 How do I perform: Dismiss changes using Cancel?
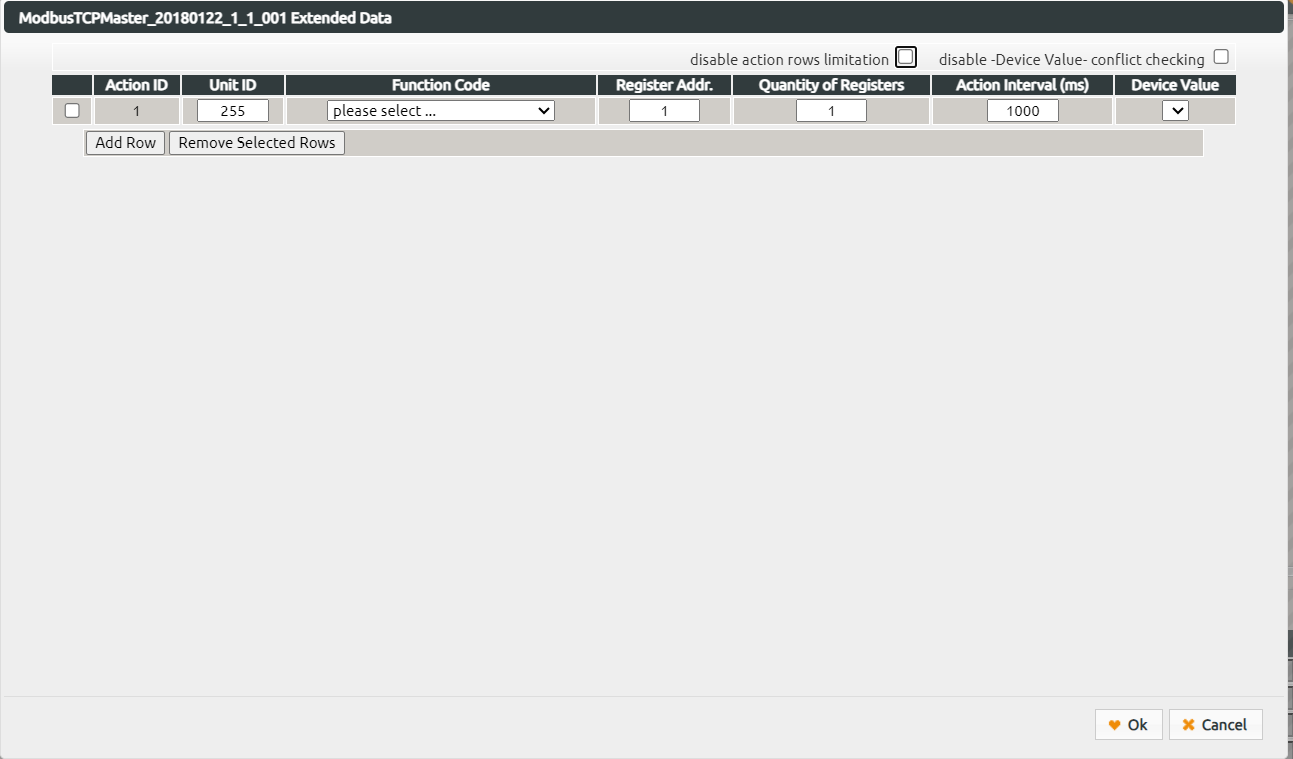click(1215, 724)
